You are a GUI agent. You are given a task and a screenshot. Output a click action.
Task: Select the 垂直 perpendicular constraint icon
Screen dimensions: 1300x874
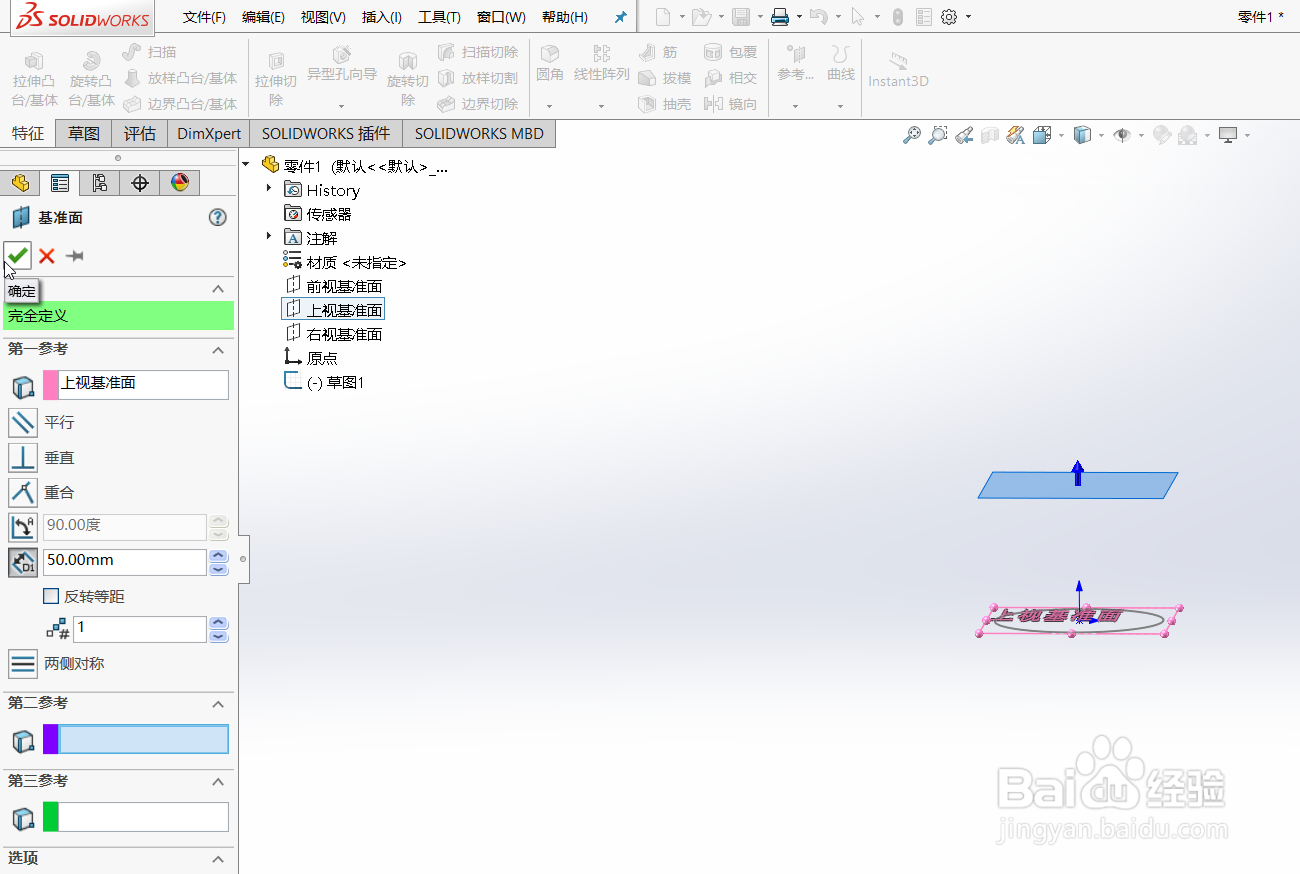tap(23, 457)
